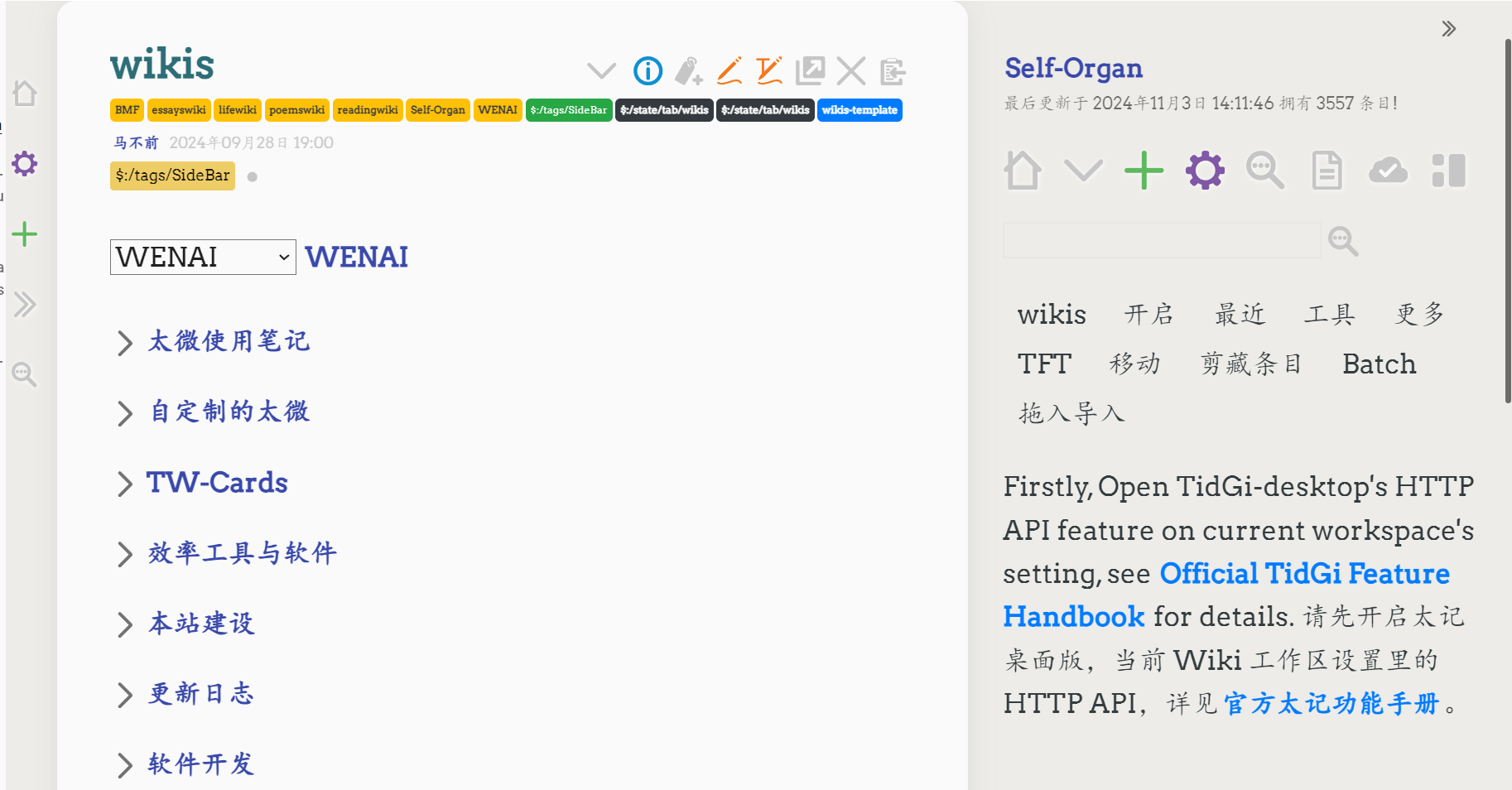Switch to the 拖入导入 tab

click(x=1071, y=414)
